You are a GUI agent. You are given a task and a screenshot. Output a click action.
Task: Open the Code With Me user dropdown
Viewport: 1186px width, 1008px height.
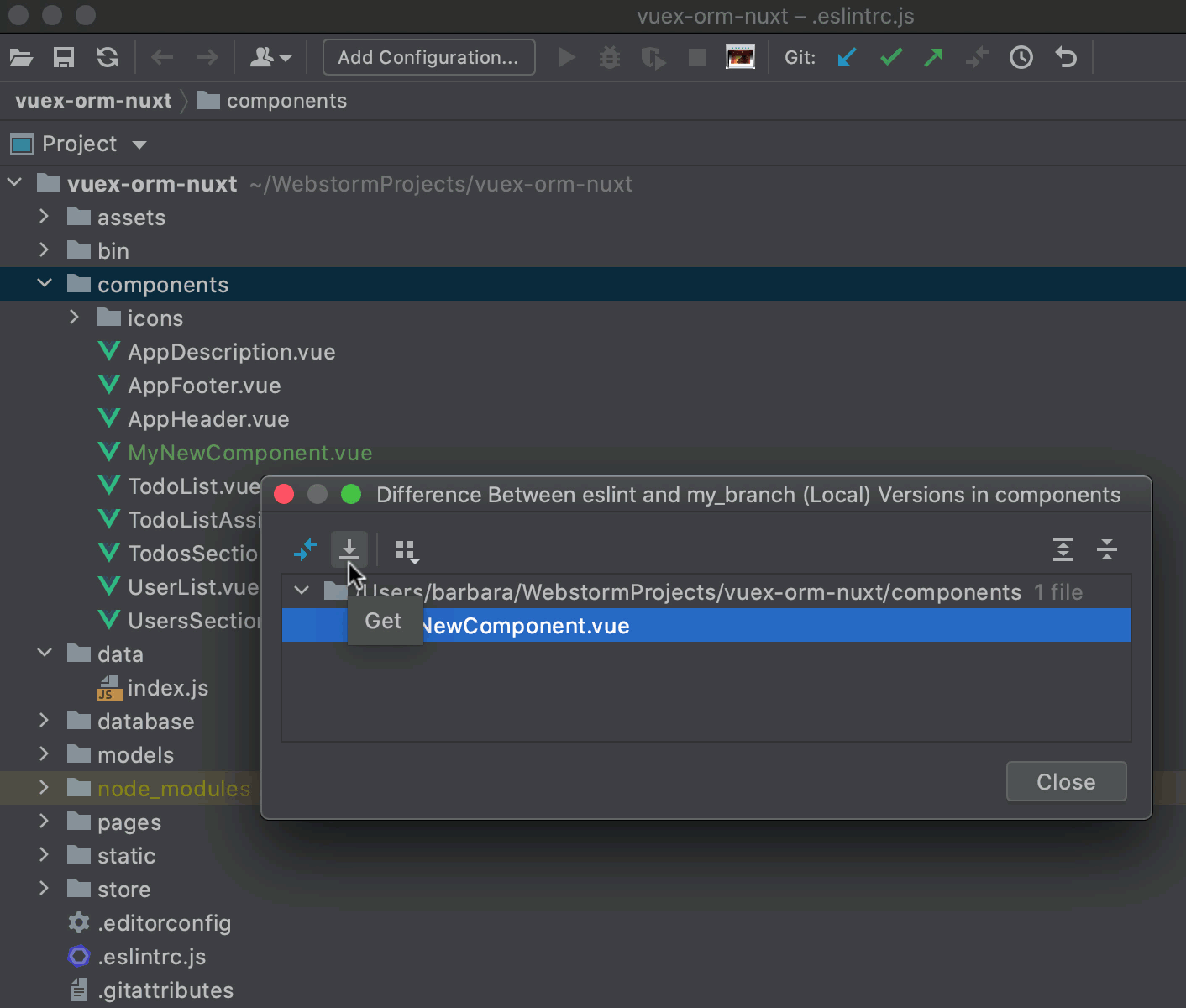(270, 57)
